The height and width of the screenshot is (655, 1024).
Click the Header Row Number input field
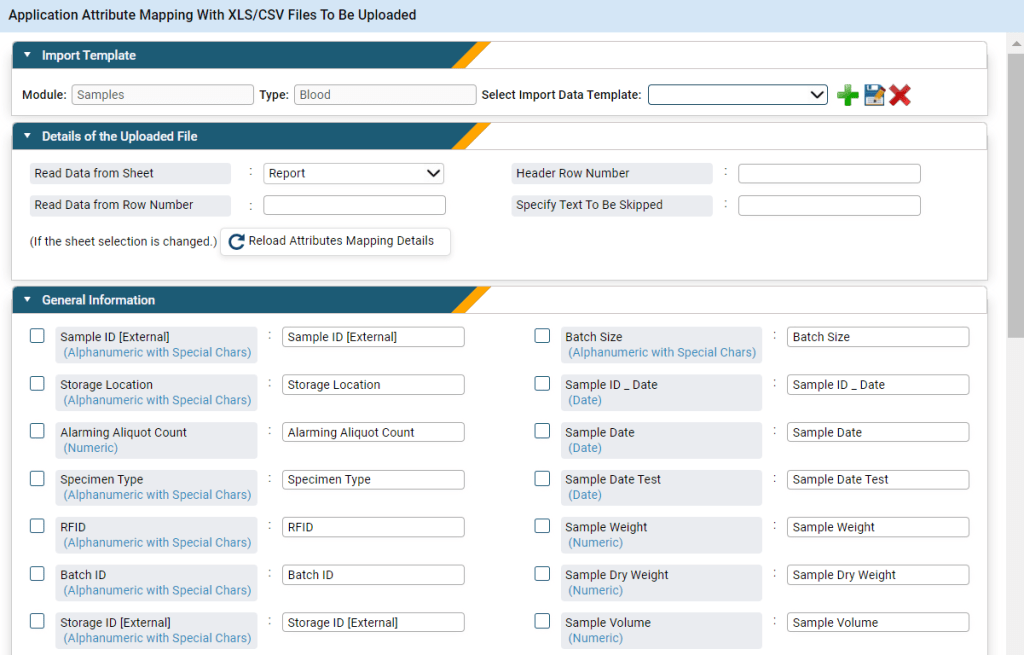[828, 173]
